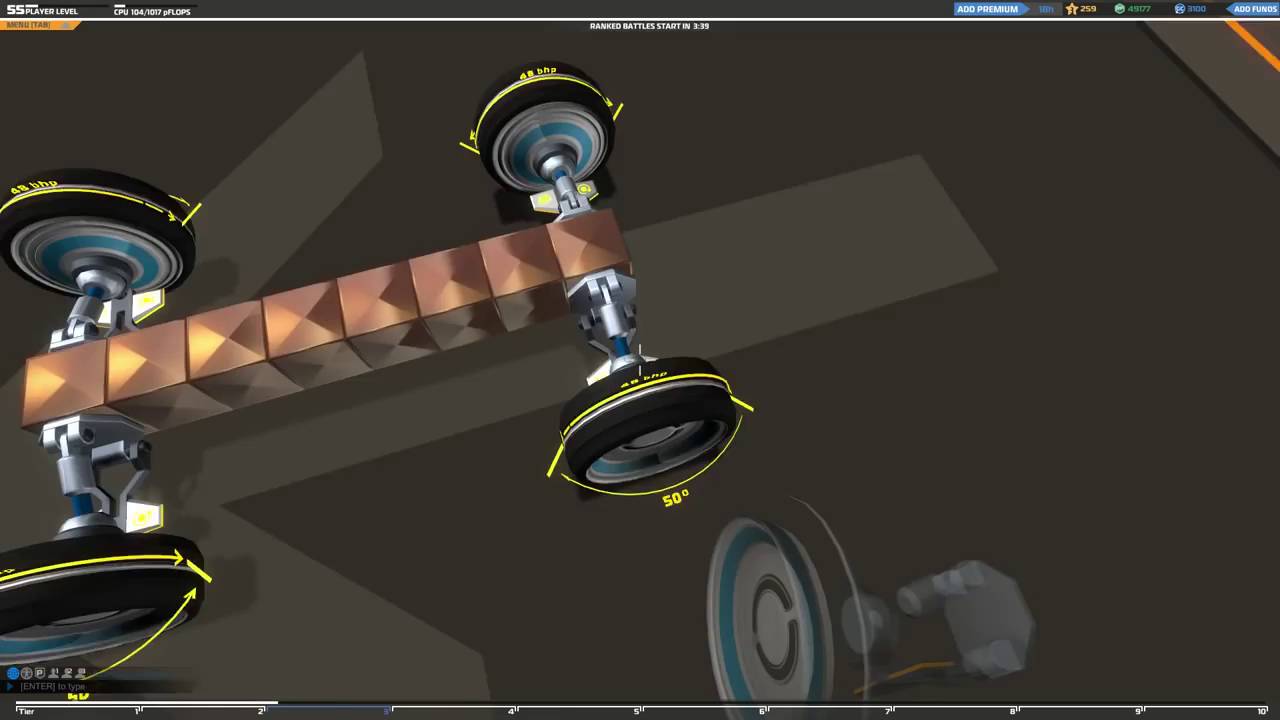Select the platoon P chat icon
This screenshot has width=1280, height=720.
[40, 673]
